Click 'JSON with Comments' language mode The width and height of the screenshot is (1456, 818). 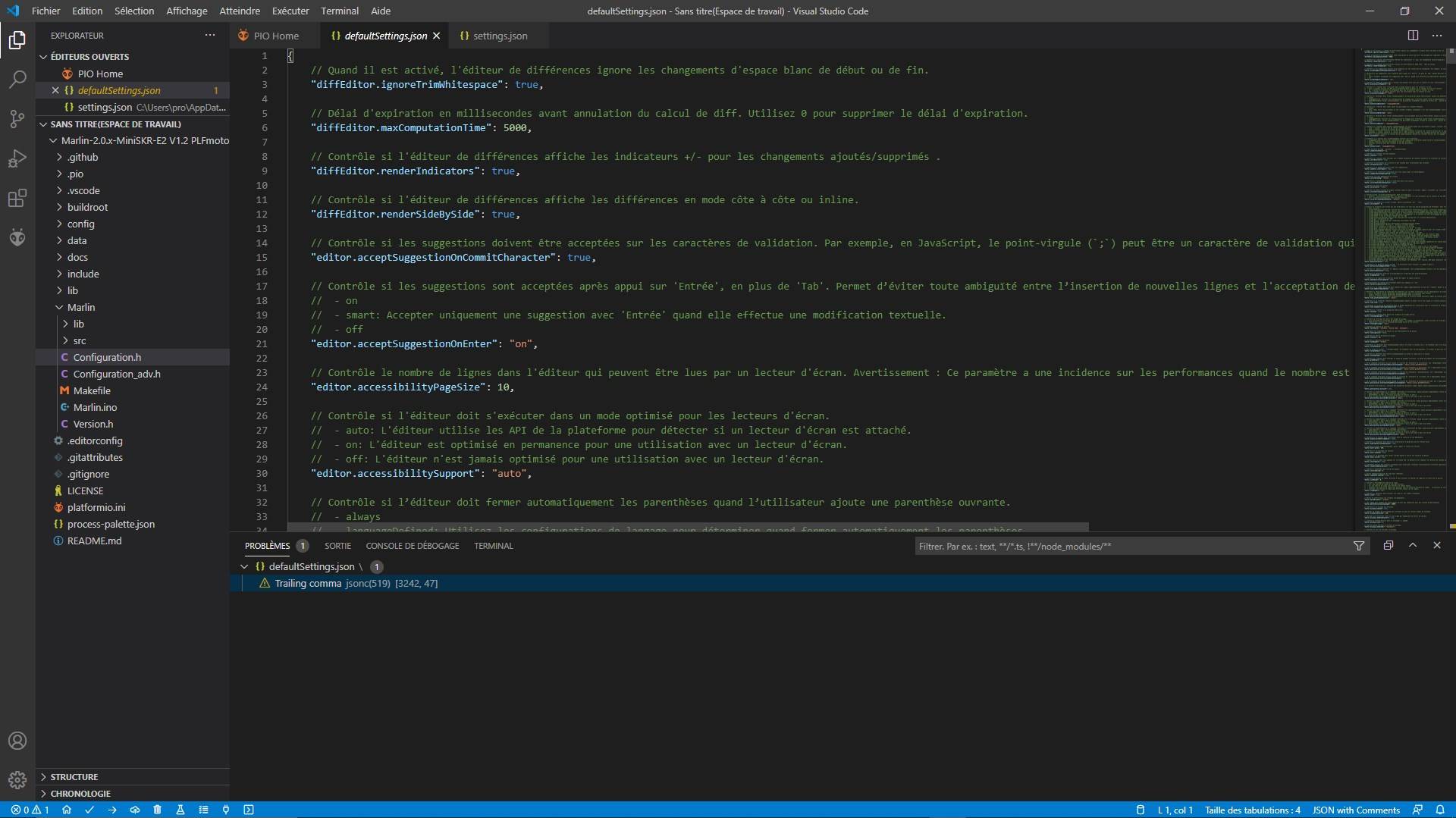(x=1356, y=810)
